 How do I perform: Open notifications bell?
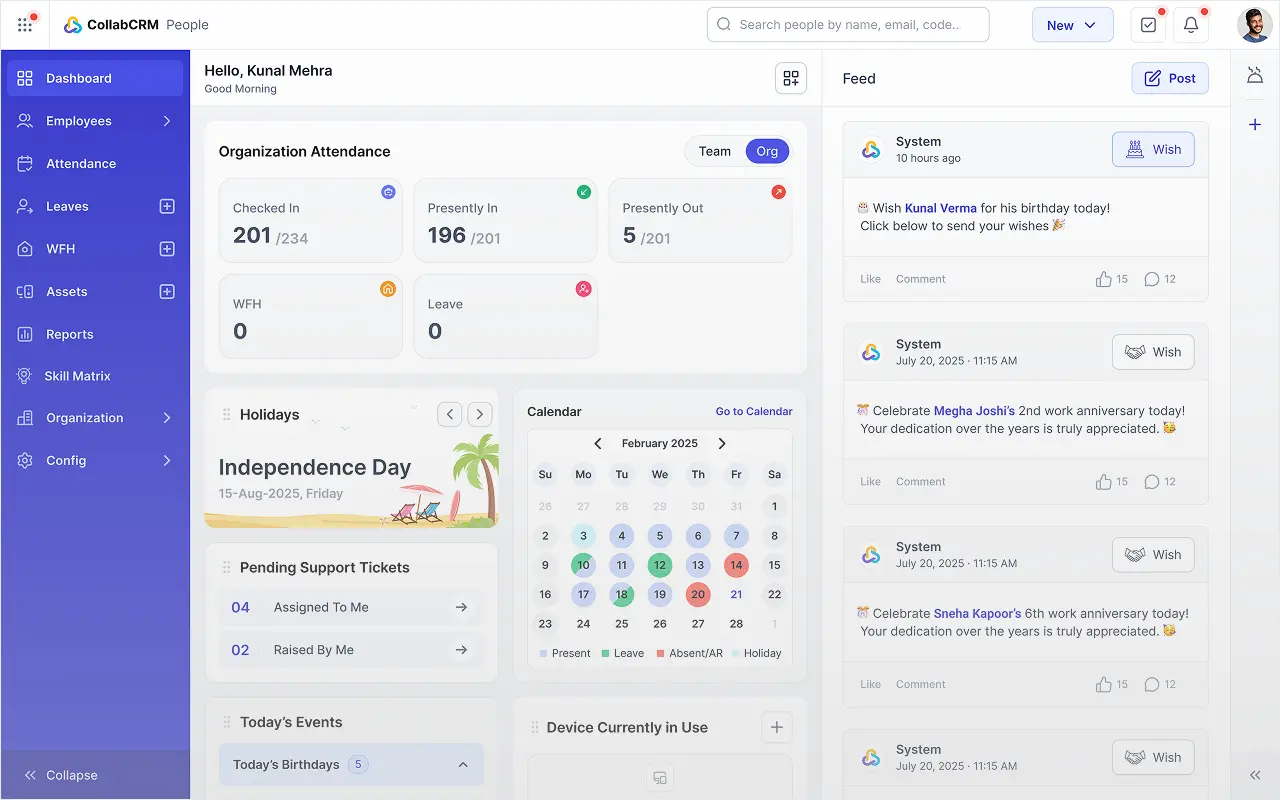click(1191, 25)
